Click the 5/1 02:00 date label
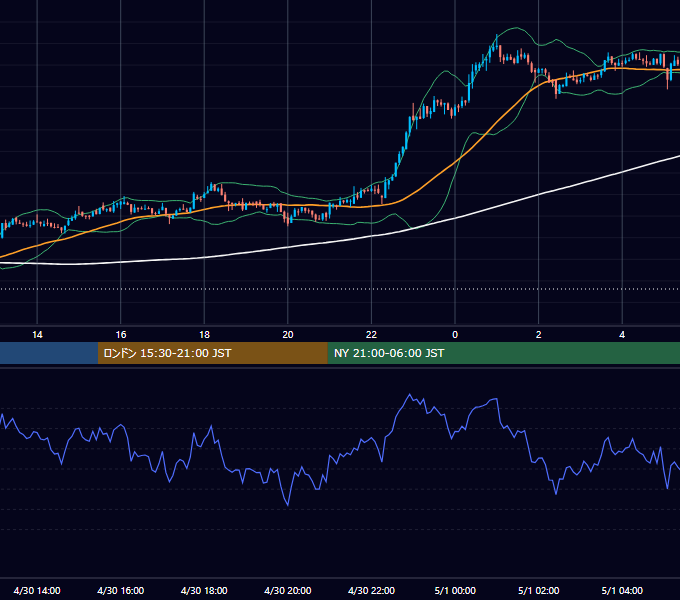 tap(539, 590)
